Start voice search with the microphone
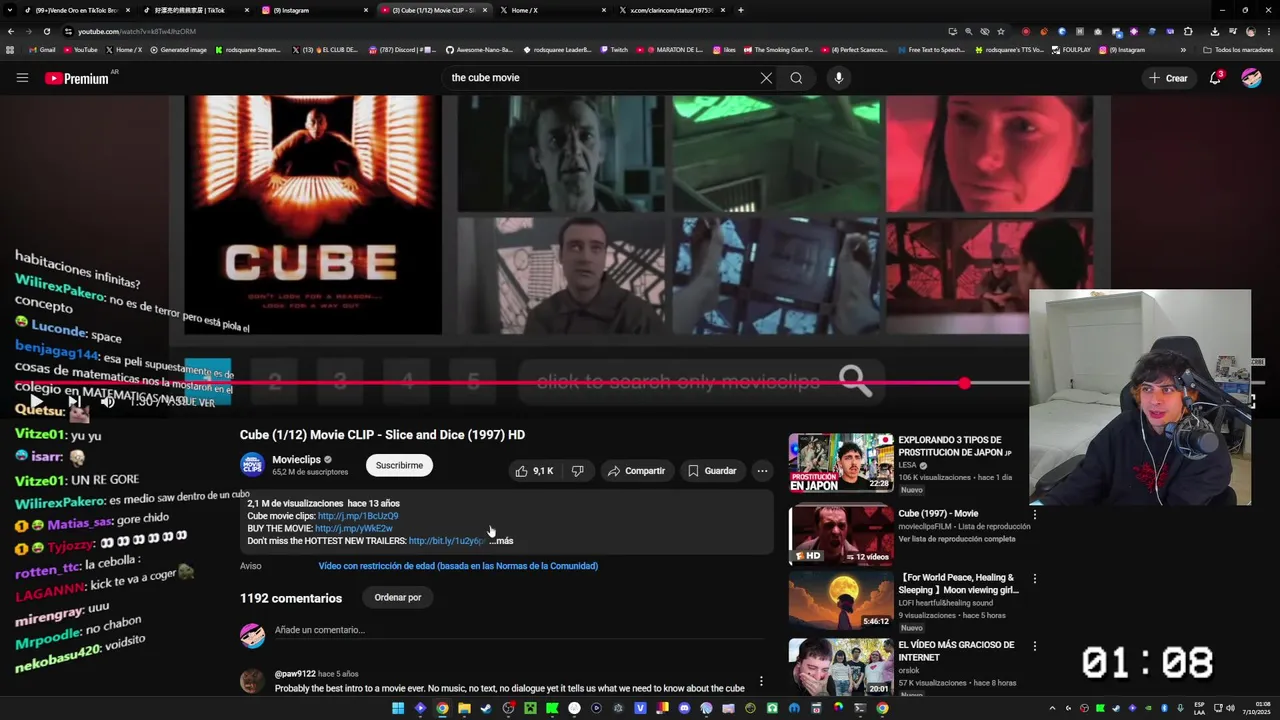1280x720 pixels. pos(839,78)
